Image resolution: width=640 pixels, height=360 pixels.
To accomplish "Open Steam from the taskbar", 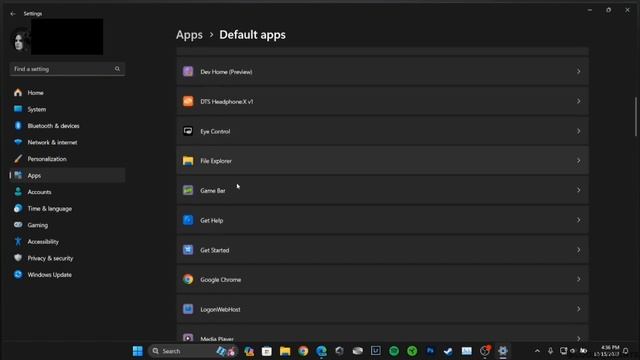I will [x=448, y=351].
